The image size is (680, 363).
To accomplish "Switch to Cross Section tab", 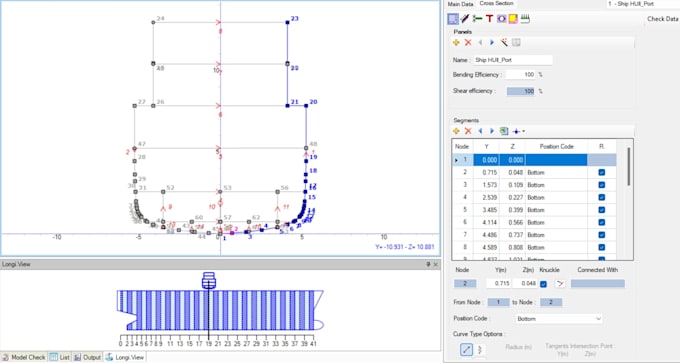I will (x=496, y=3).
